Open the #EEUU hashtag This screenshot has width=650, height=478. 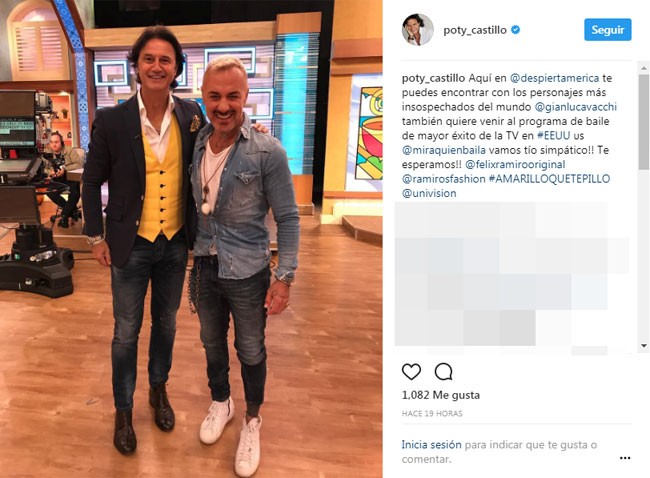(x=553, y=136)
